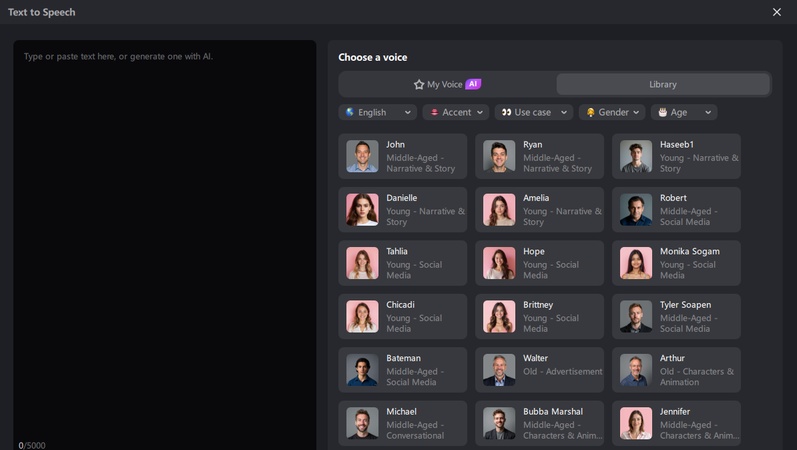Image resolution: width=797 pixels, height=450 pixels.
Task: Expand the Accent filter dropdown
Action: (x=456, y=112)
